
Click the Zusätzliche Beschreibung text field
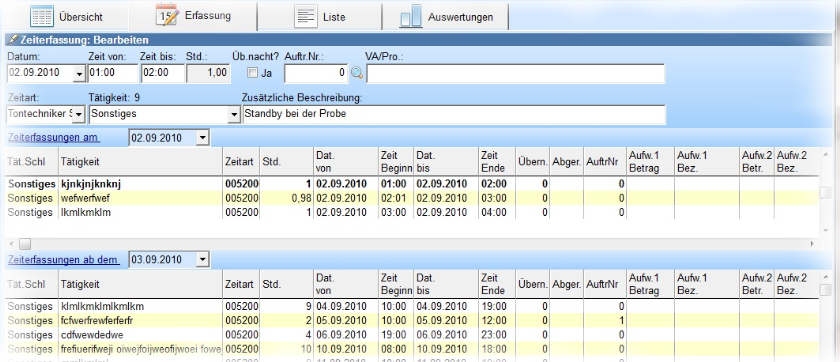point(454,114)
